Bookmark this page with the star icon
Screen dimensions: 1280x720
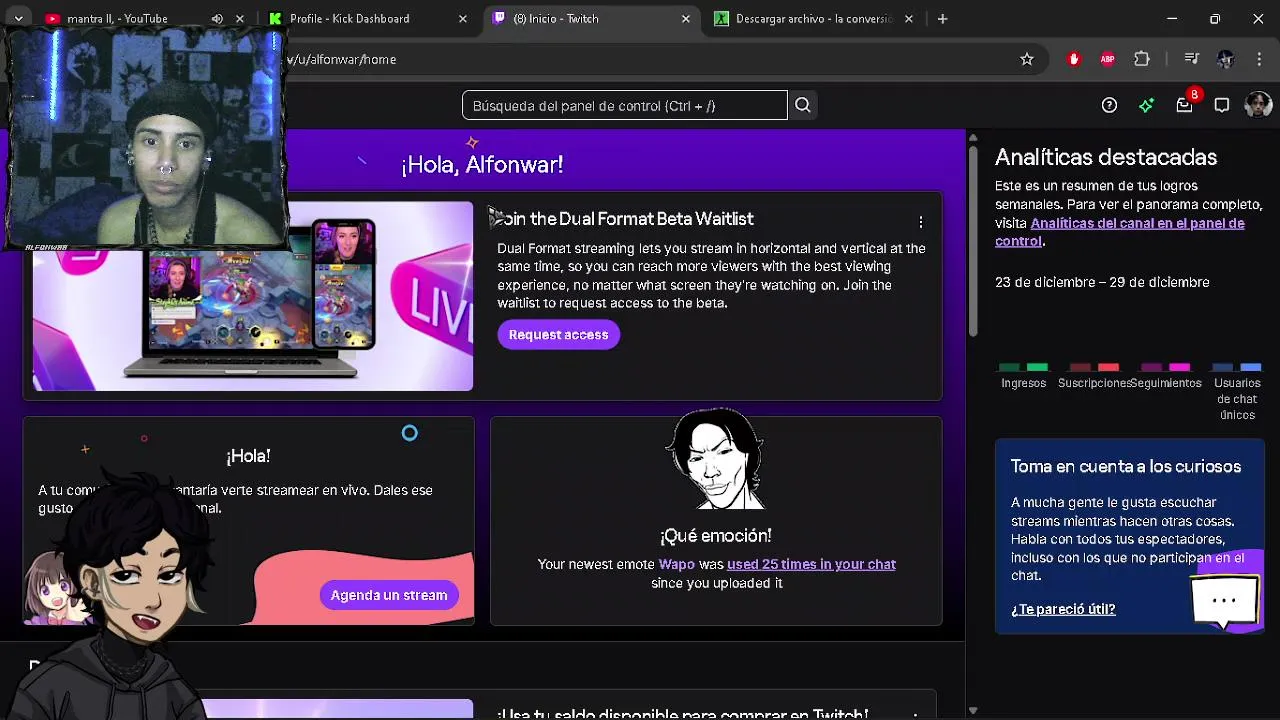[1027, 59]
